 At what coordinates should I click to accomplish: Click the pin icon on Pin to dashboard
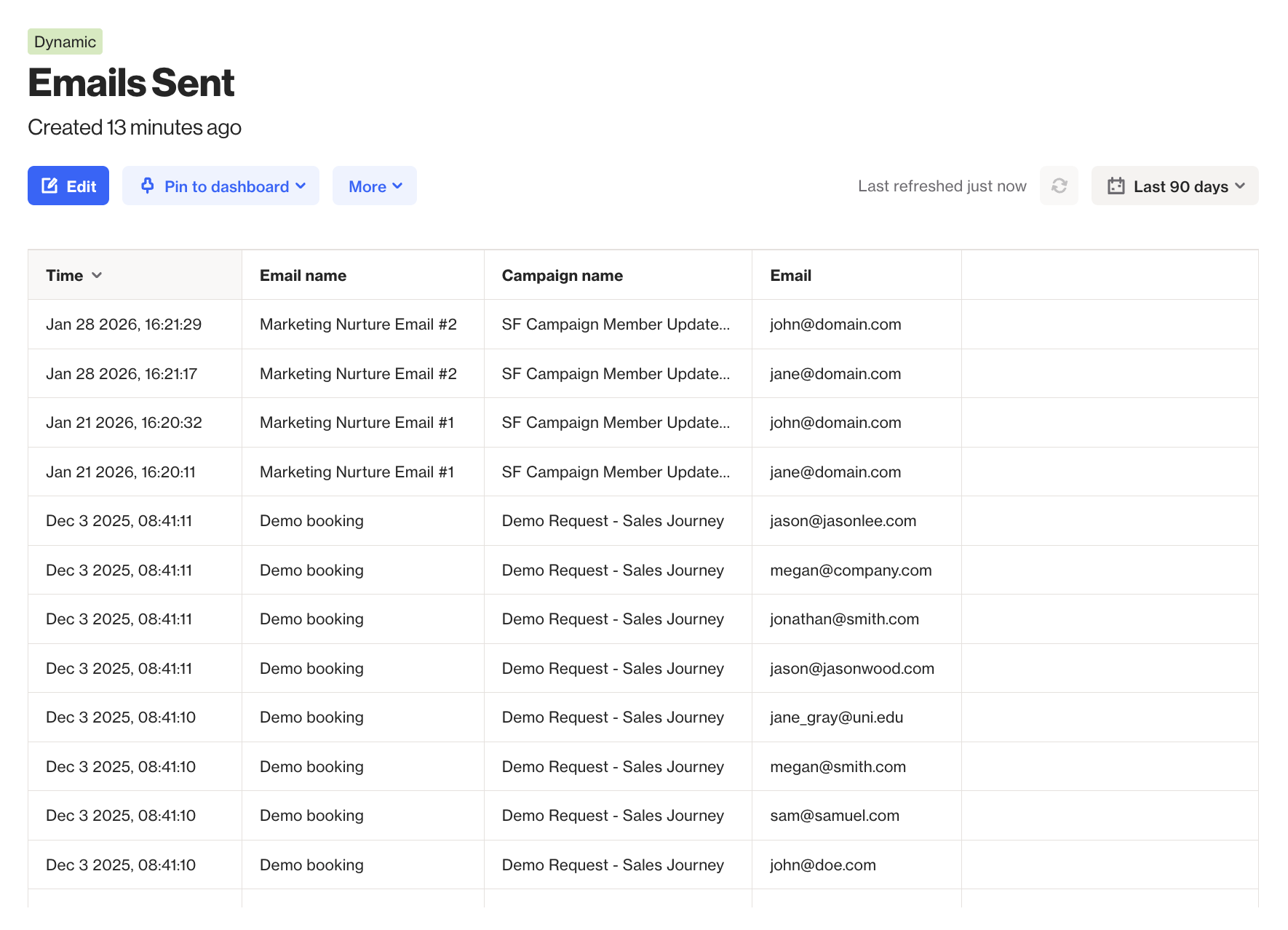(148, 186)
